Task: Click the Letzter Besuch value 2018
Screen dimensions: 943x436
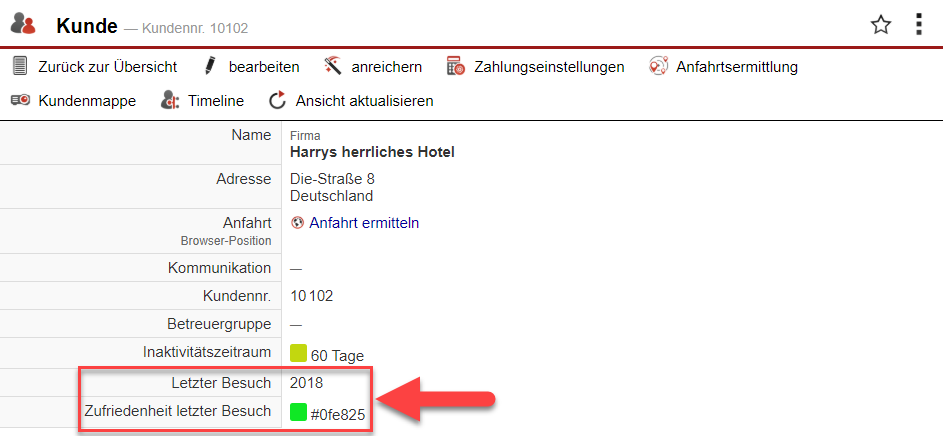Action: click(306, 383)
